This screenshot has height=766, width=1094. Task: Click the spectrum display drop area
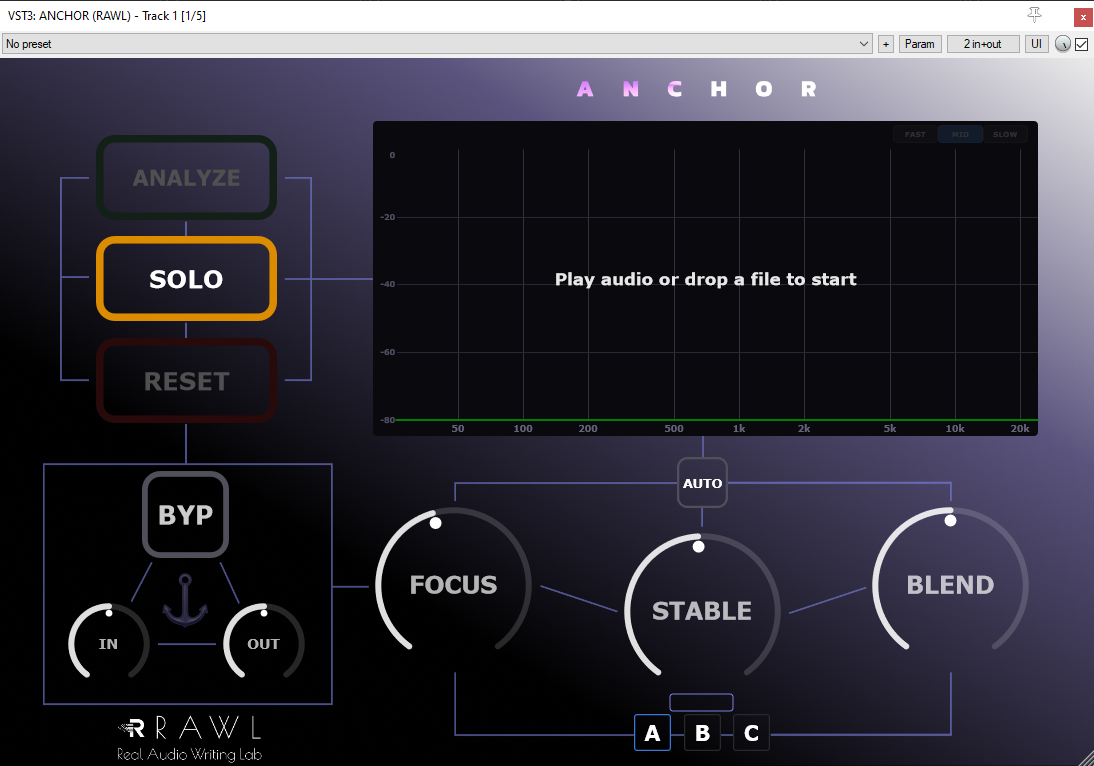pyautogui.click(x=705, y=278)
